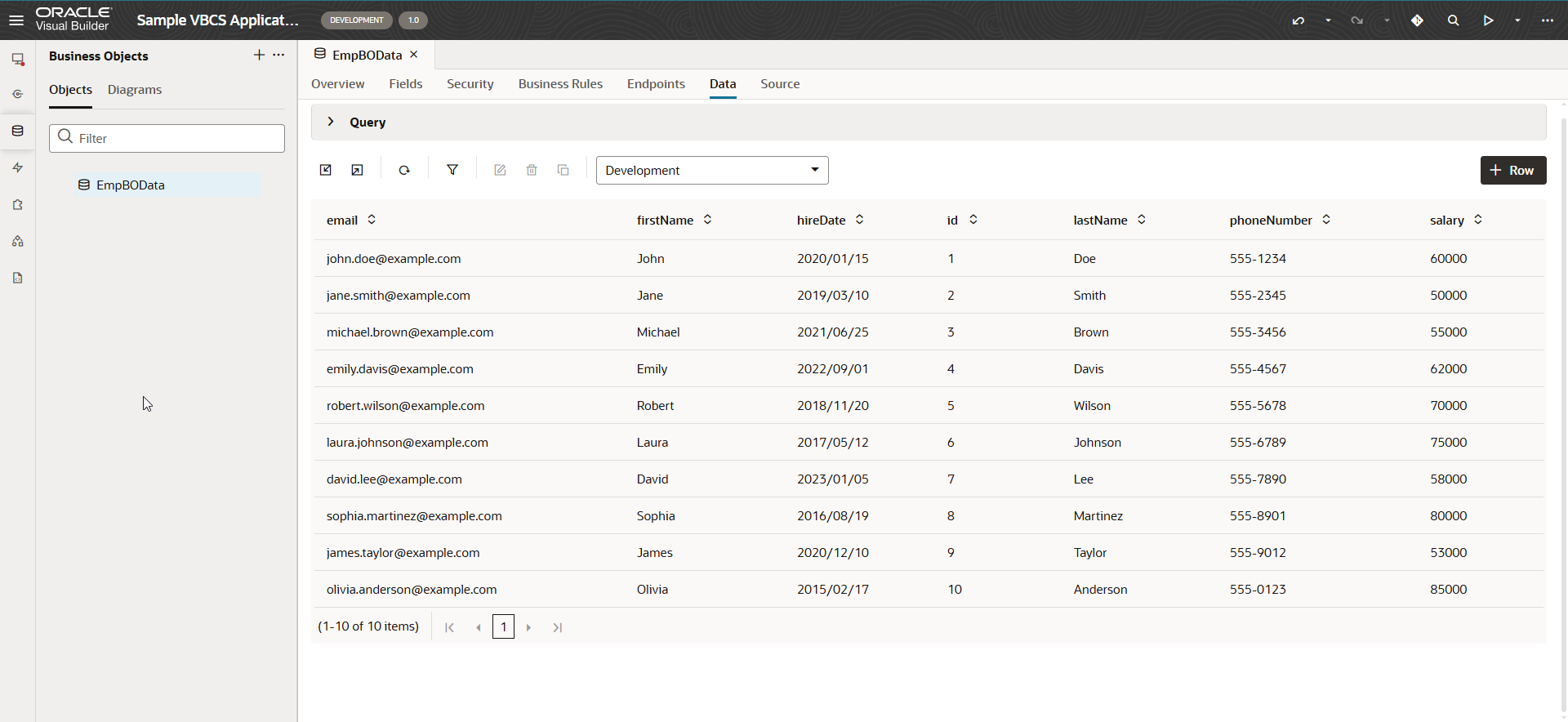Select Business Objects database sidebar icon
This screenshot has height=722, width=1568.
pyautogui.click(x=18, y=131)
